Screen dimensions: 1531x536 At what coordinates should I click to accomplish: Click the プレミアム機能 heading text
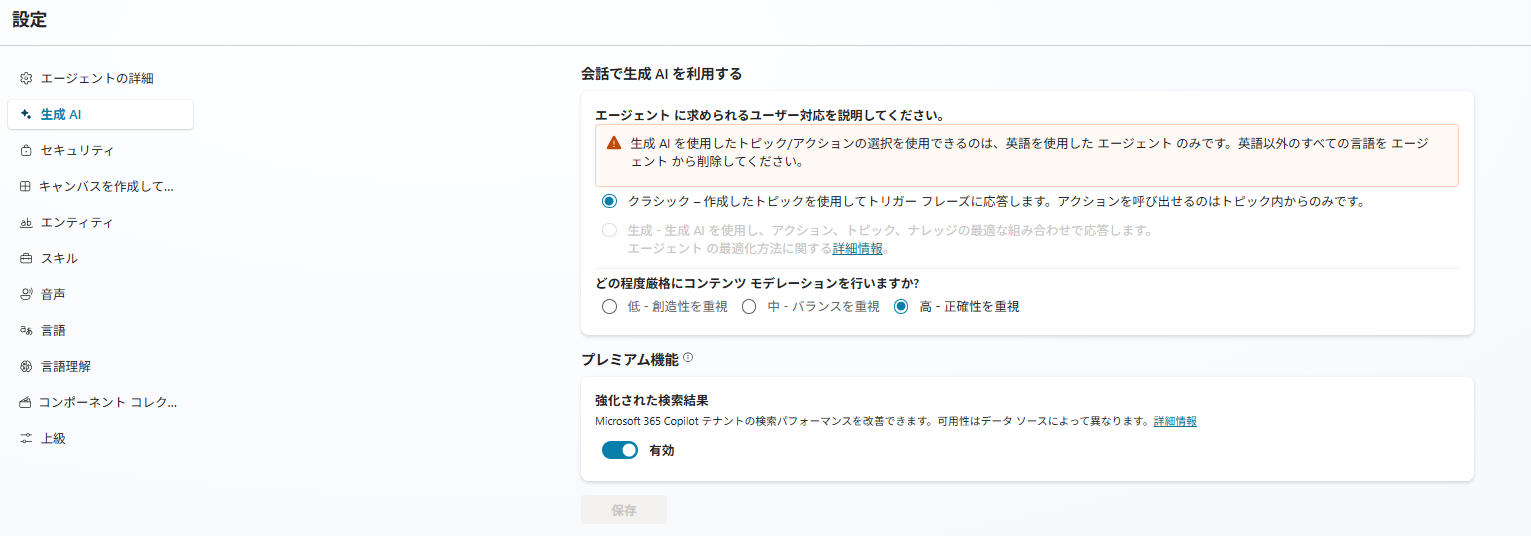tap(630, 359)
